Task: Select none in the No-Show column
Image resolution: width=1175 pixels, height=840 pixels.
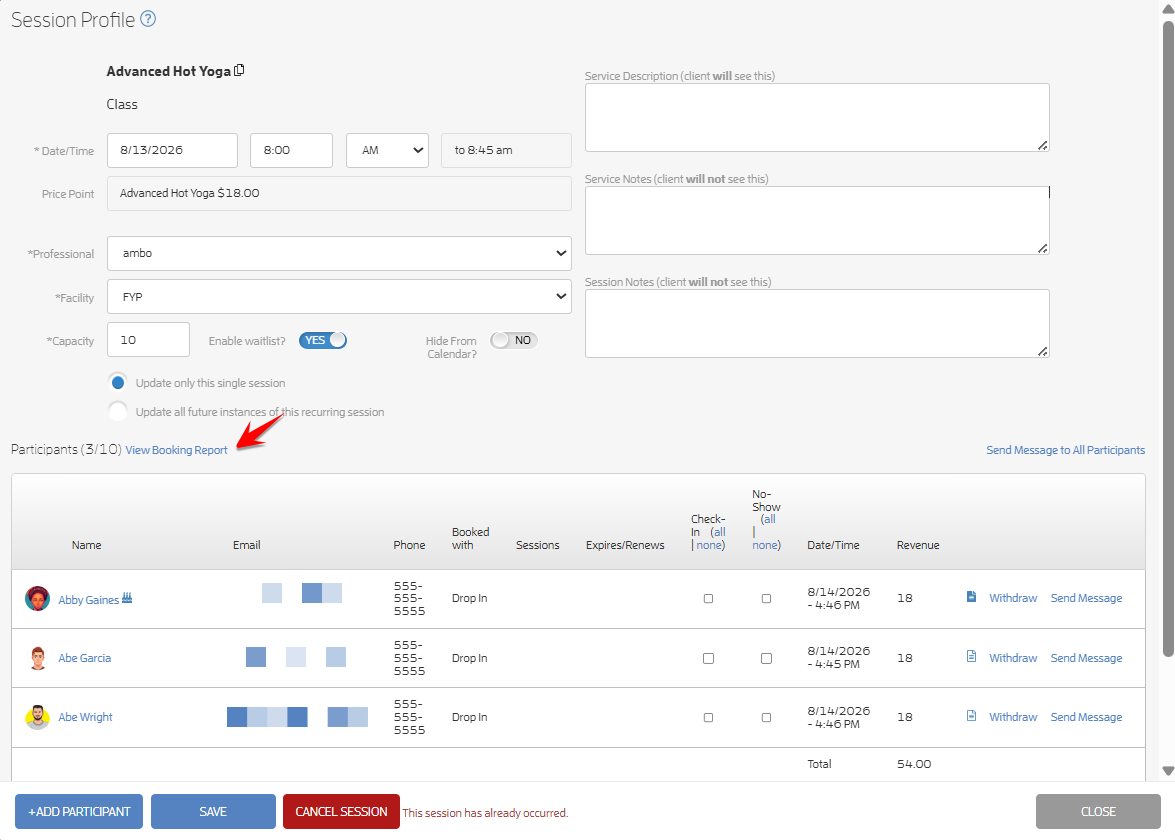Action: point(764,545)
